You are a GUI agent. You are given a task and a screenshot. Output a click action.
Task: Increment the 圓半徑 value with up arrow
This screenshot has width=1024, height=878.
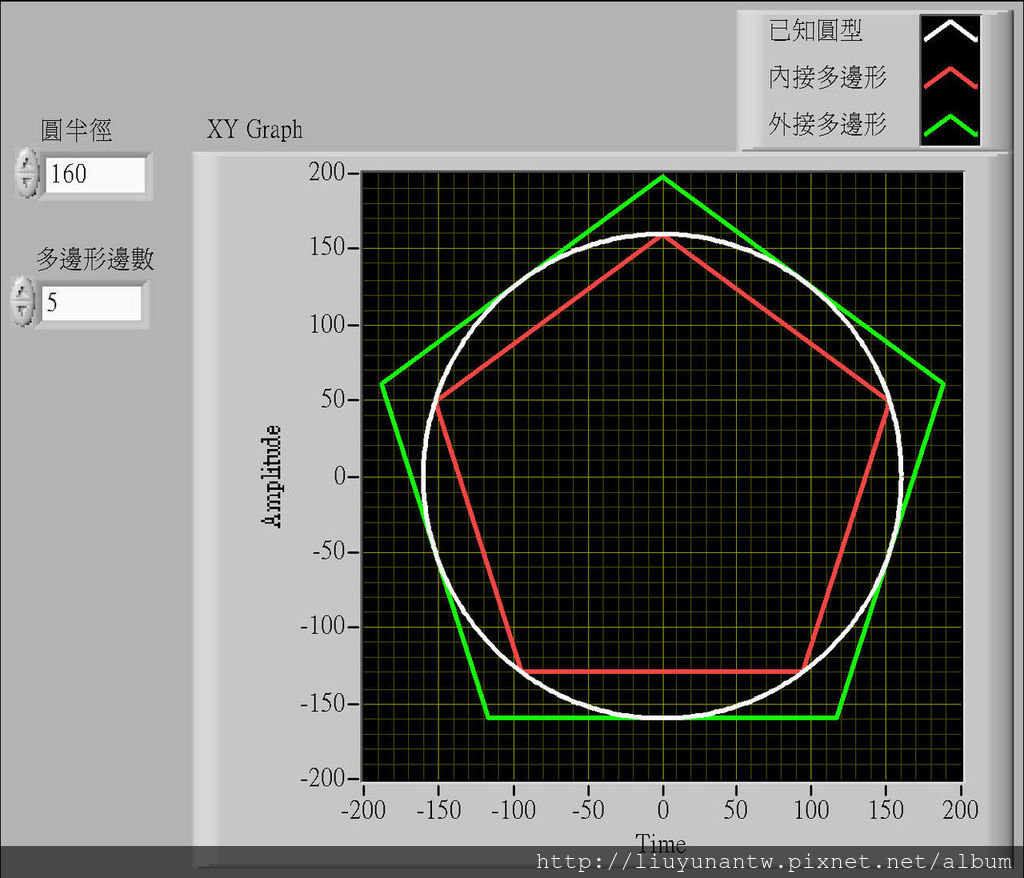(x=26, y=163)
